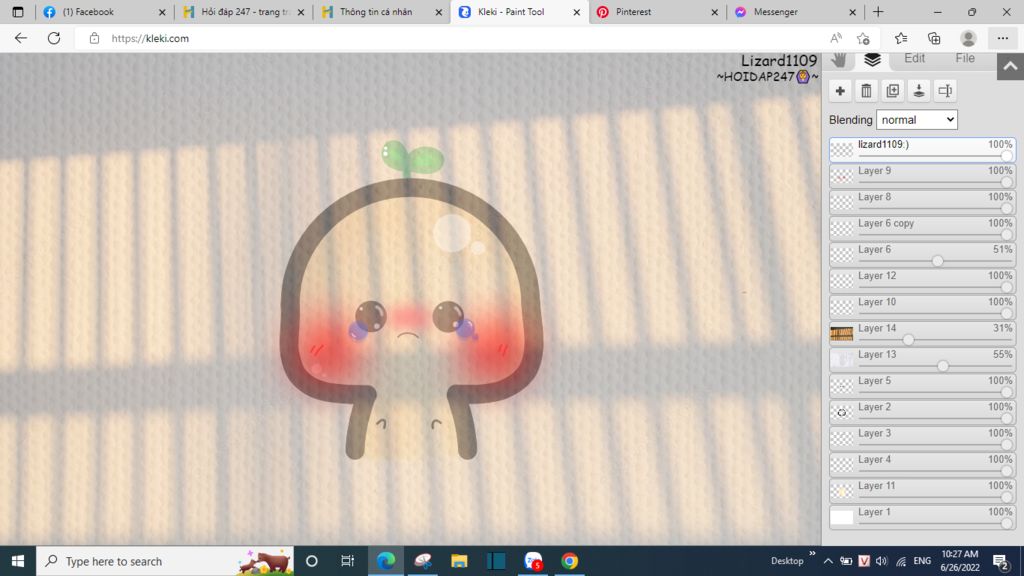Switch to the Facebook browser tab
Image resolution: width=1024 pixels, height=576 pixels.
104,12
